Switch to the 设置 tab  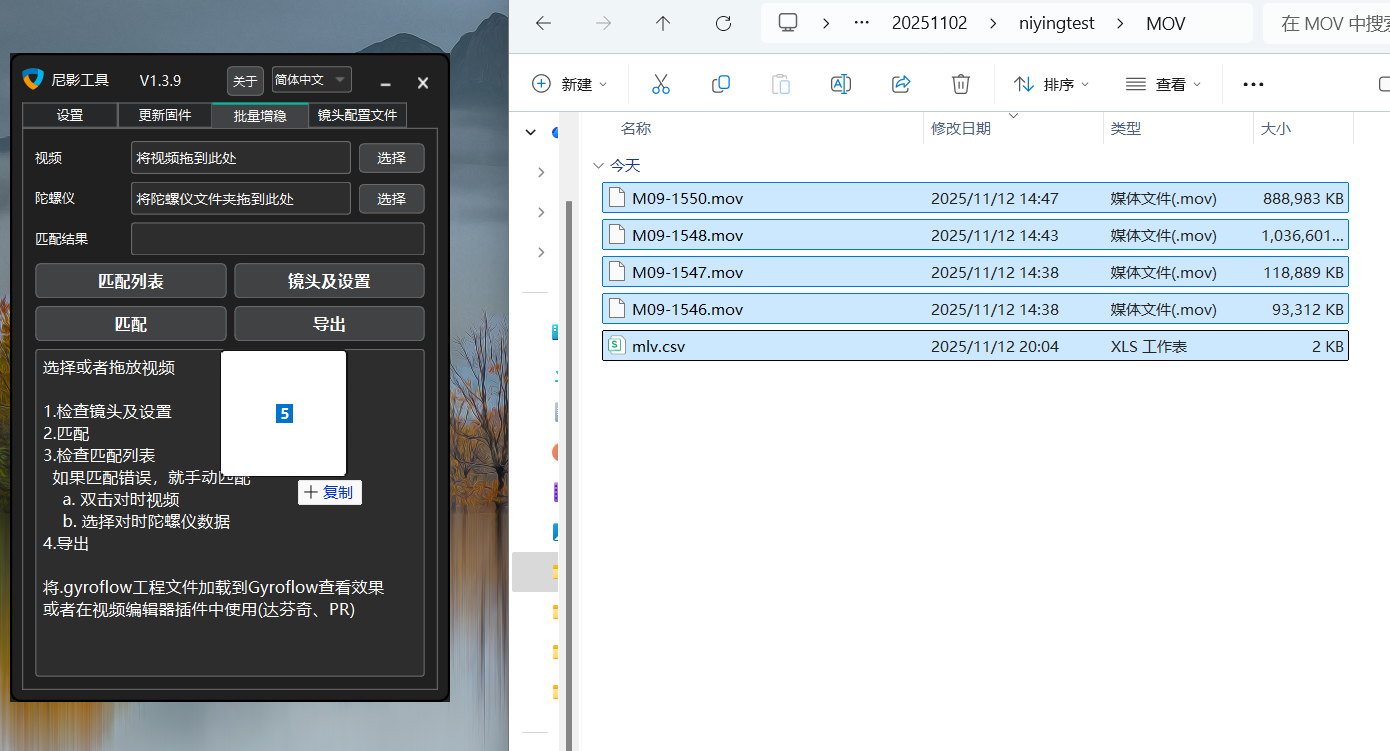[70, 115]
